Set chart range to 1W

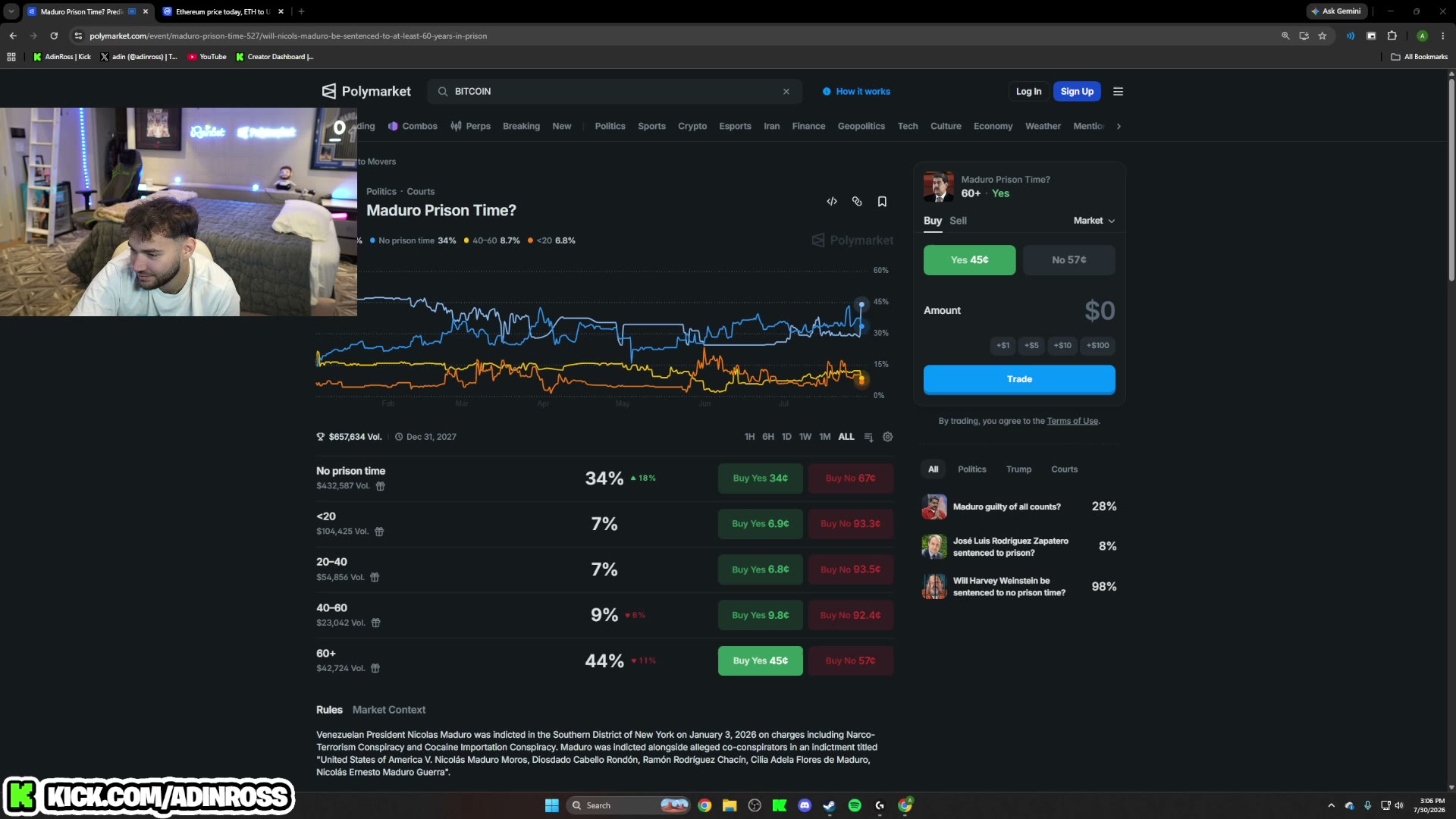click(x=805, y=437)
